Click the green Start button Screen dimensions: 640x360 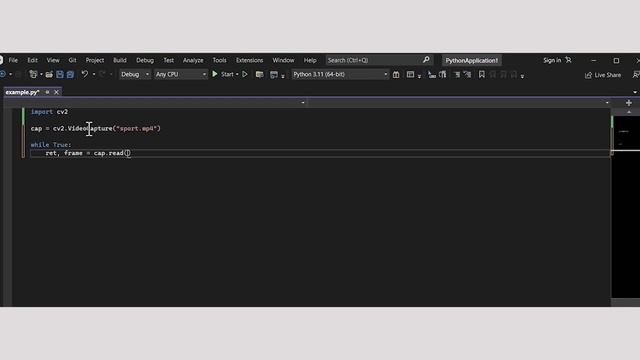coord(223,74)
